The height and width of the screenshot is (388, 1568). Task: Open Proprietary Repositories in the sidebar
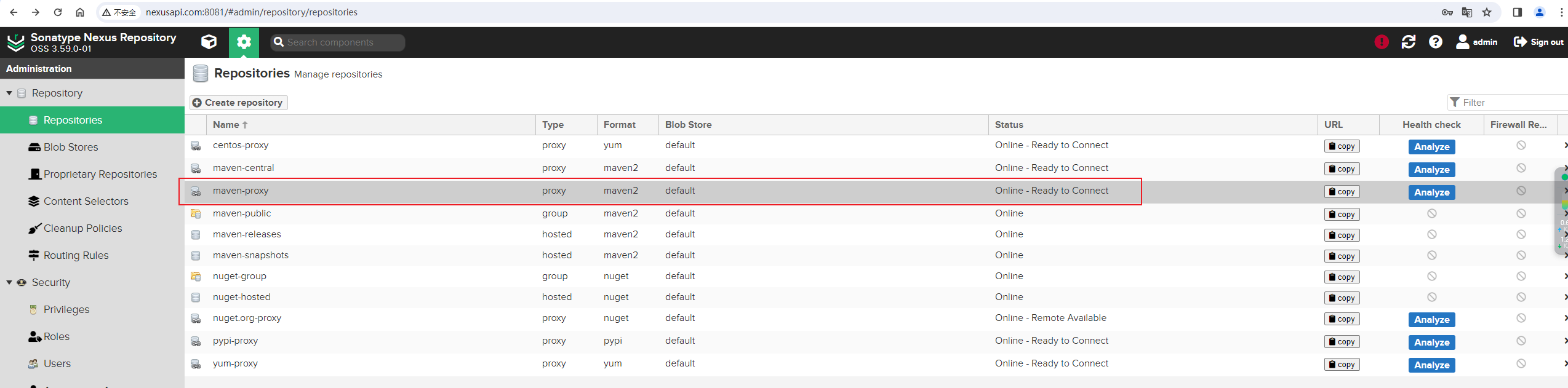pos(92,174)
